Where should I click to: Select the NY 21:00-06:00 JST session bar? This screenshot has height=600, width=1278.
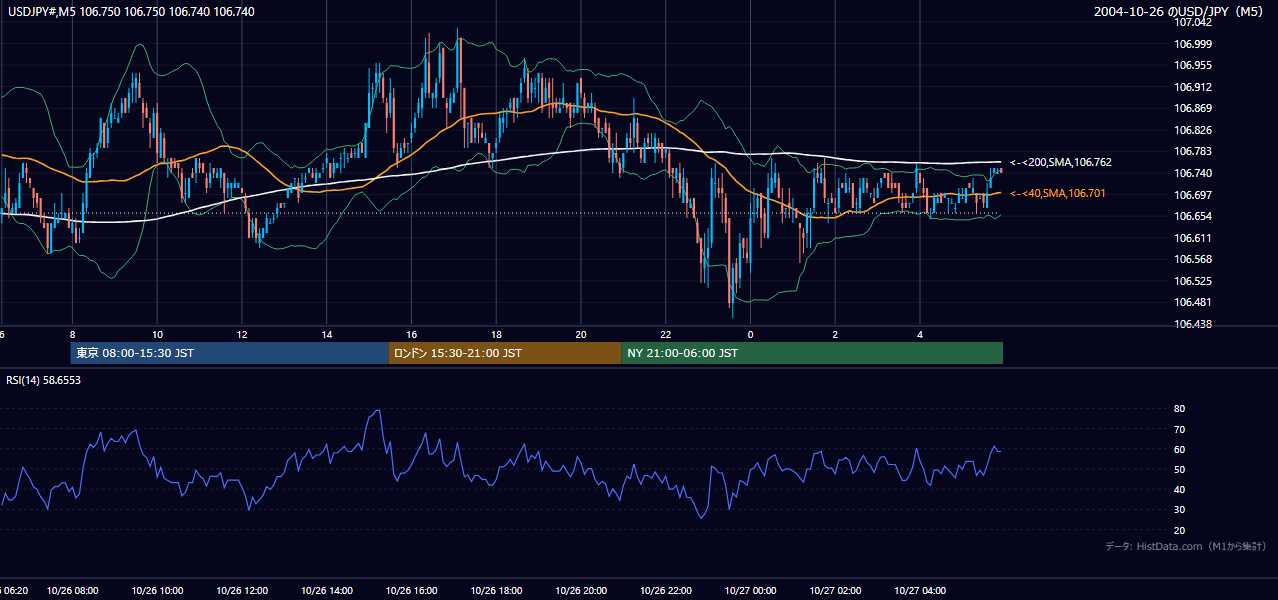(812, 353)
